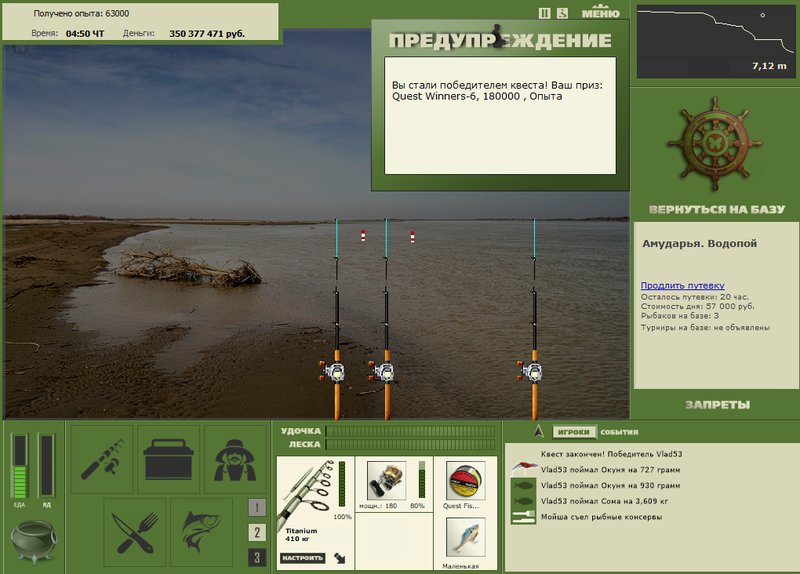Click the quest winner warning message text
Viewport: 800px width, 574px height.
pos(497,91)
